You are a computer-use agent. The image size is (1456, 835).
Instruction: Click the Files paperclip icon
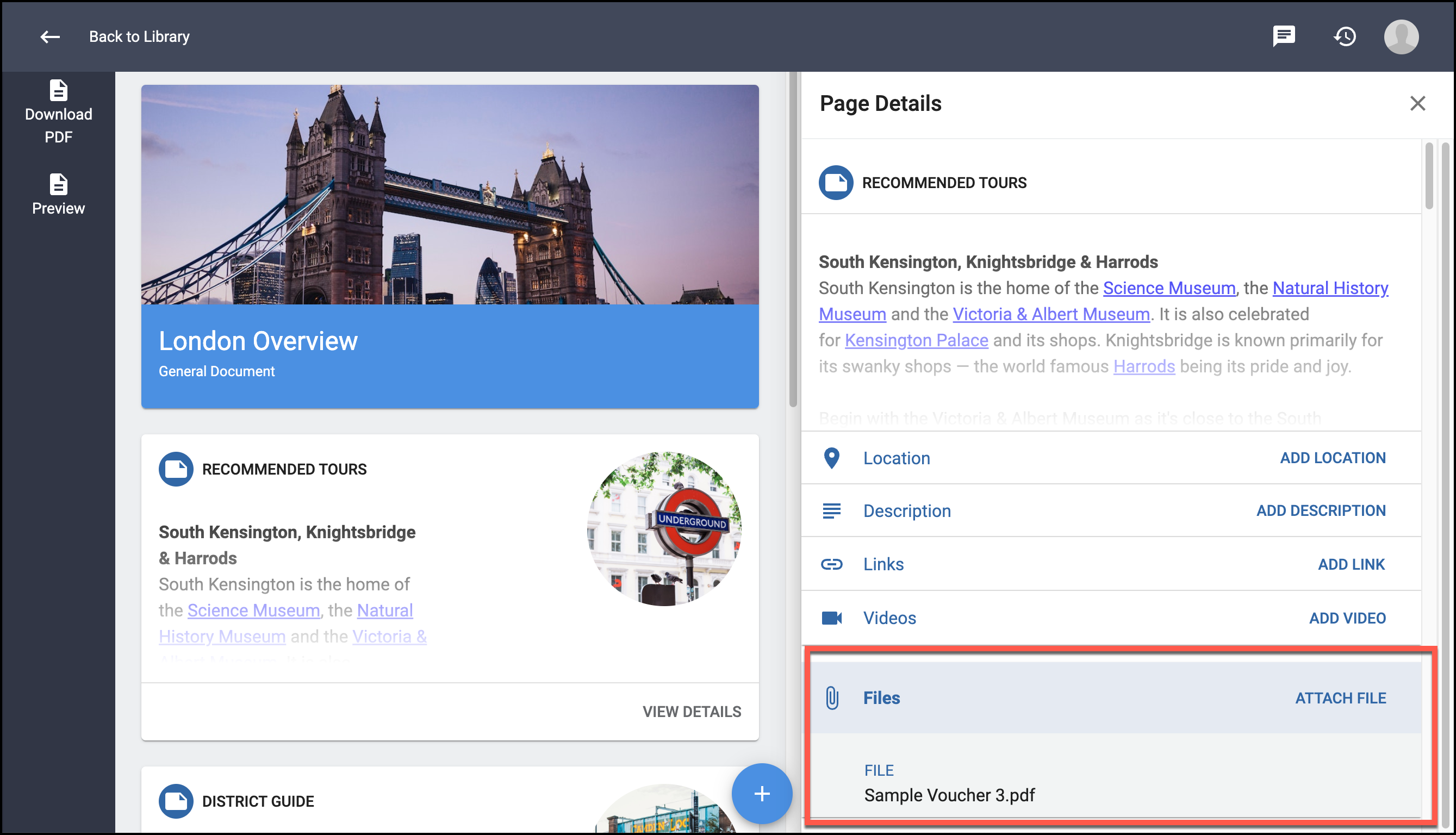[831, 698]
